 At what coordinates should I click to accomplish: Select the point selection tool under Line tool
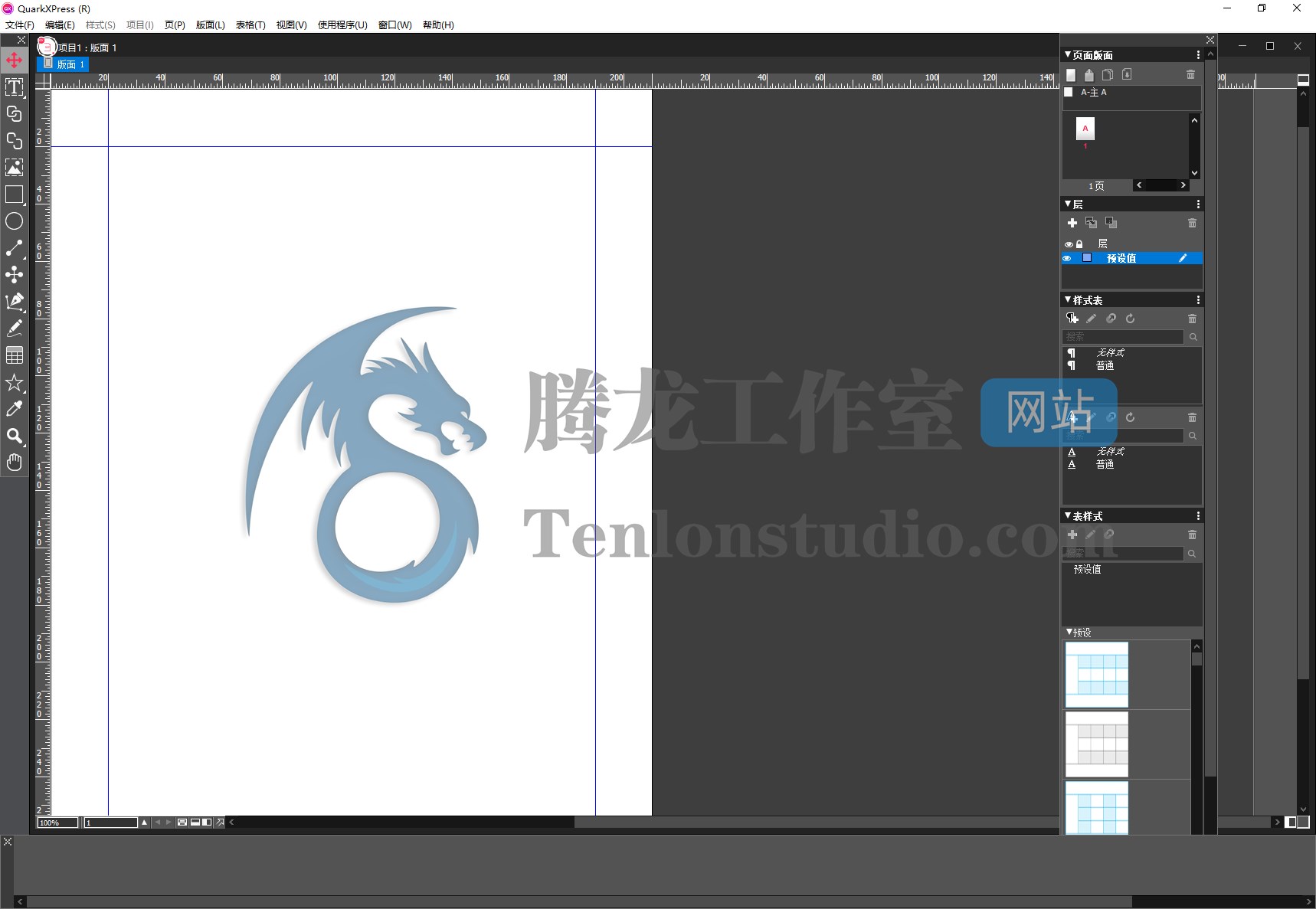[14, 275]
